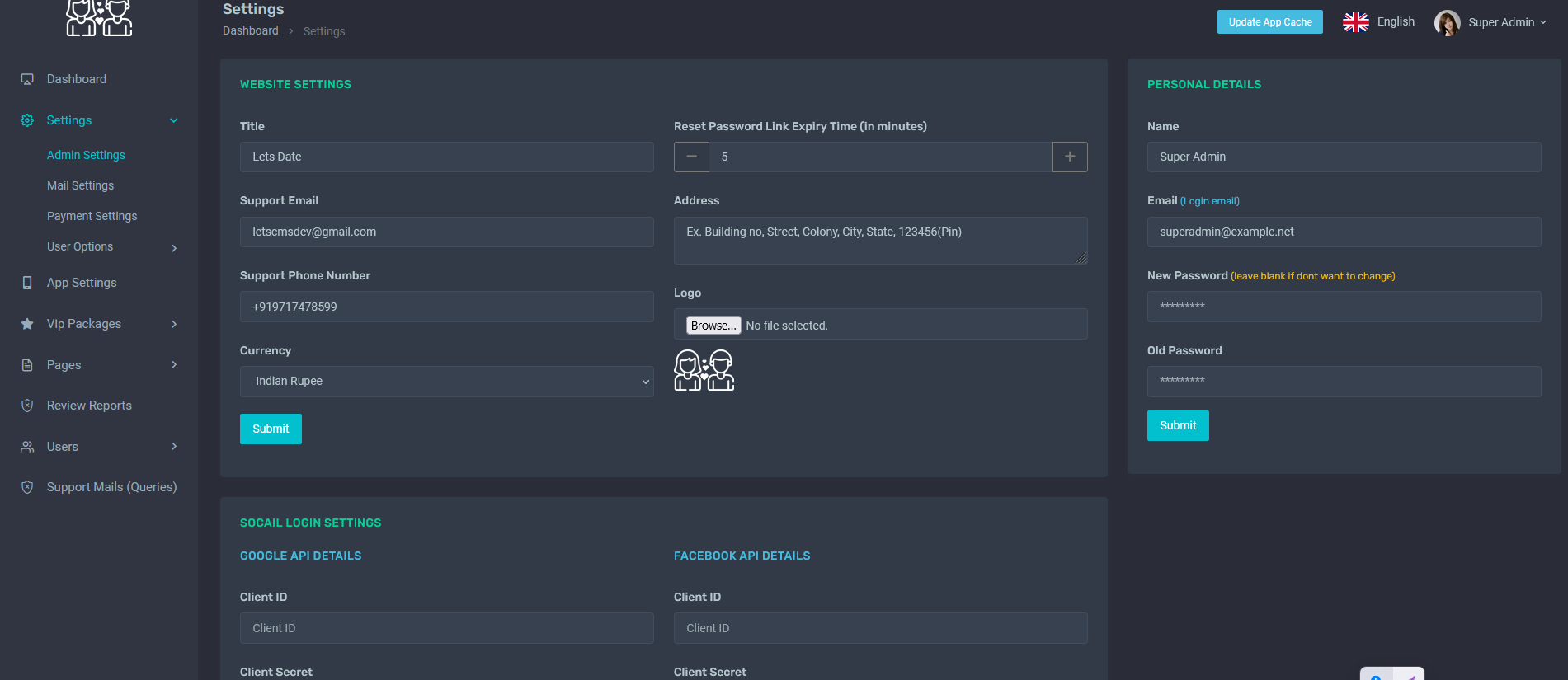1568x680 pixels.
Task: Open the Super Admin profile menu
Action: click(1491, 22)
